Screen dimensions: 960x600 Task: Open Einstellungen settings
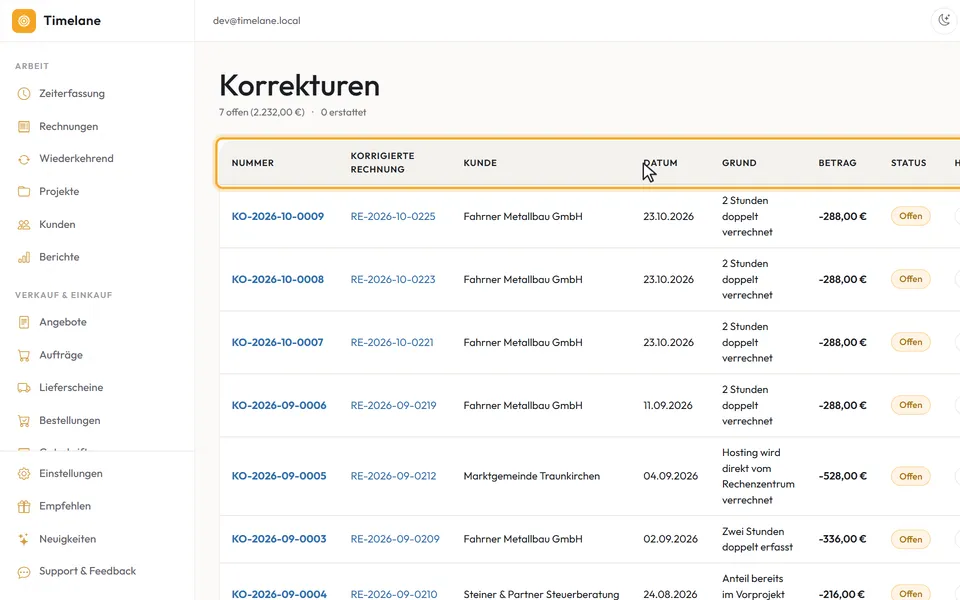pyautogui.click(x=70, y=474)
